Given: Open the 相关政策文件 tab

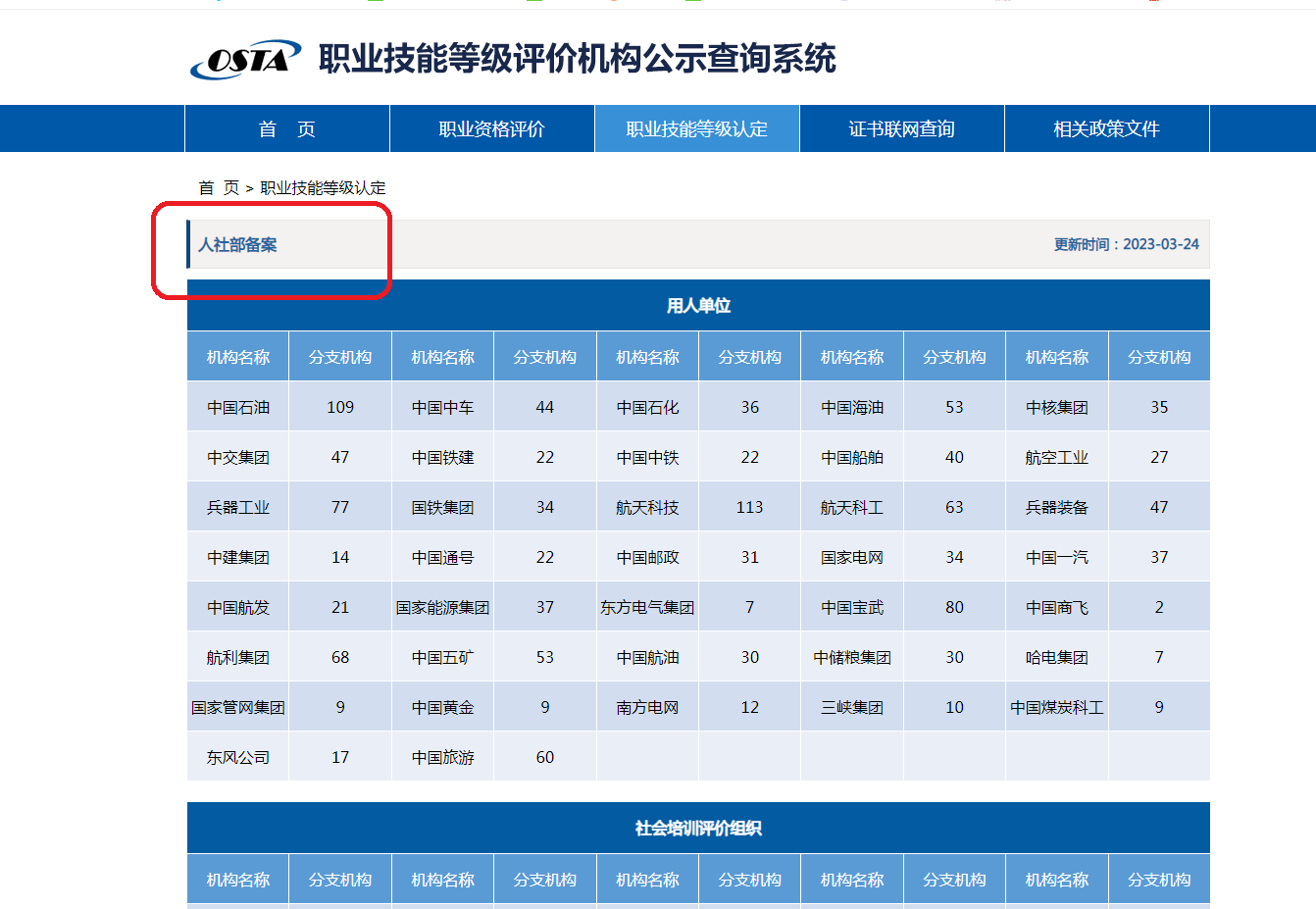Looking at the screenshot, I should (1107, 128).
